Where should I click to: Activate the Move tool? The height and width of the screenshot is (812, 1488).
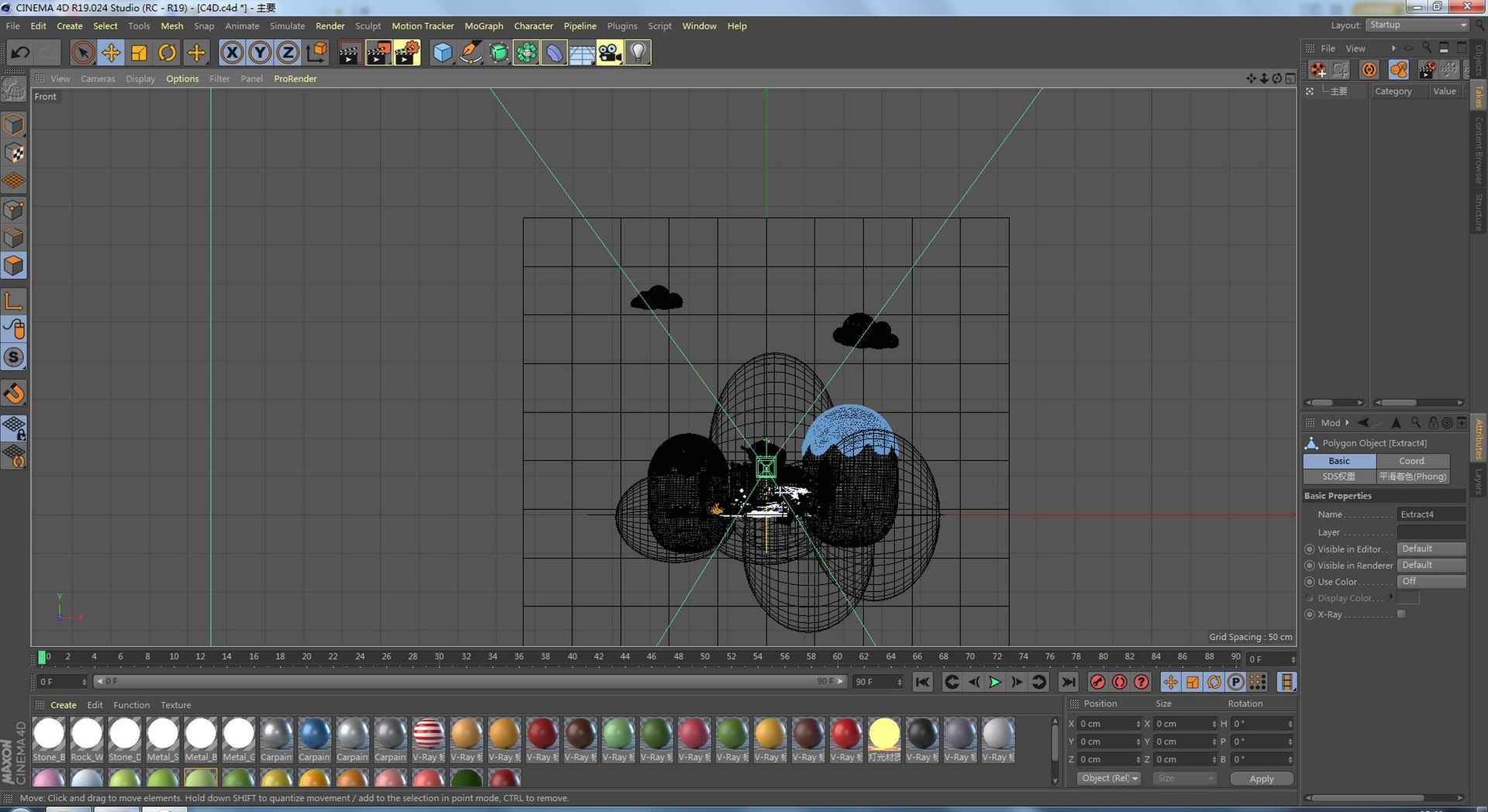point(111,53)
